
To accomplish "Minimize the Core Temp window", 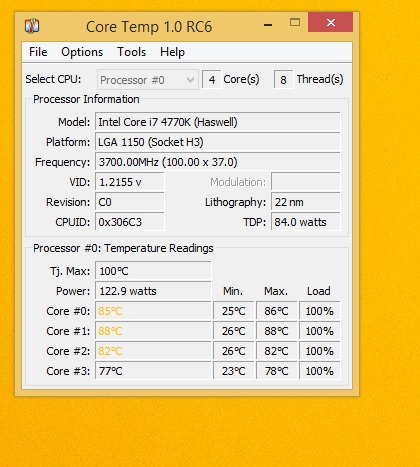I will [x=268, y=25].
